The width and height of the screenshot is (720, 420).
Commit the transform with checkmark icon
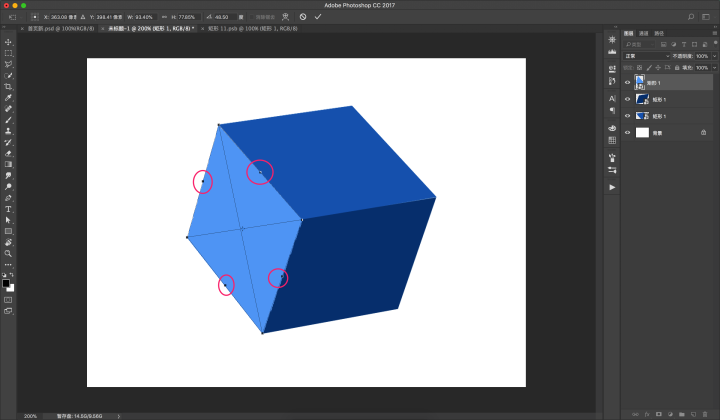(318, 17)
